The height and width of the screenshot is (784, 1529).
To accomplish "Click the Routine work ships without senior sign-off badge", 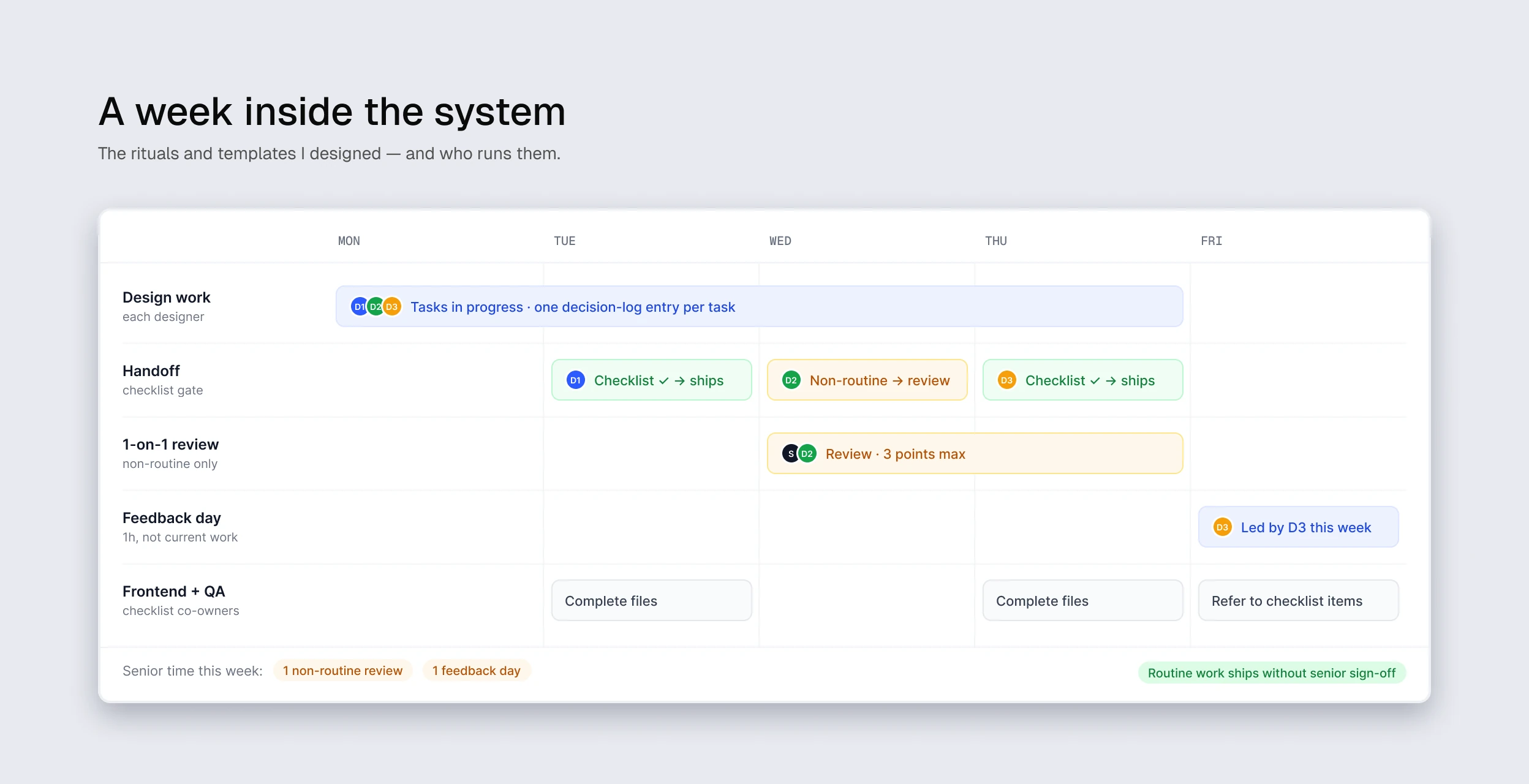I will tap(1272, 673).
